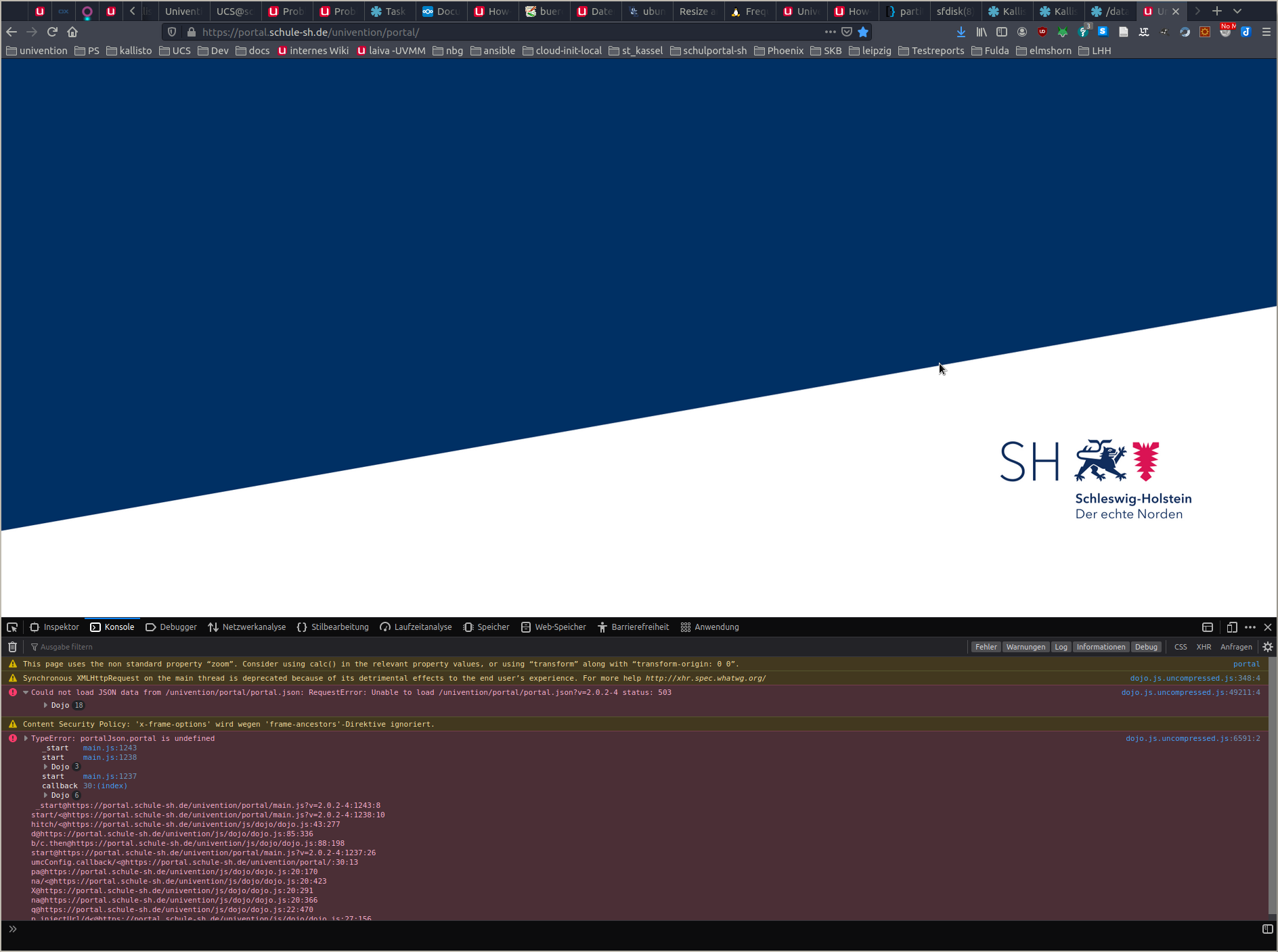This screenshot has width=1278, height=952.
Task: Click the downloads arrow icon
Action: tap(961, 32)
